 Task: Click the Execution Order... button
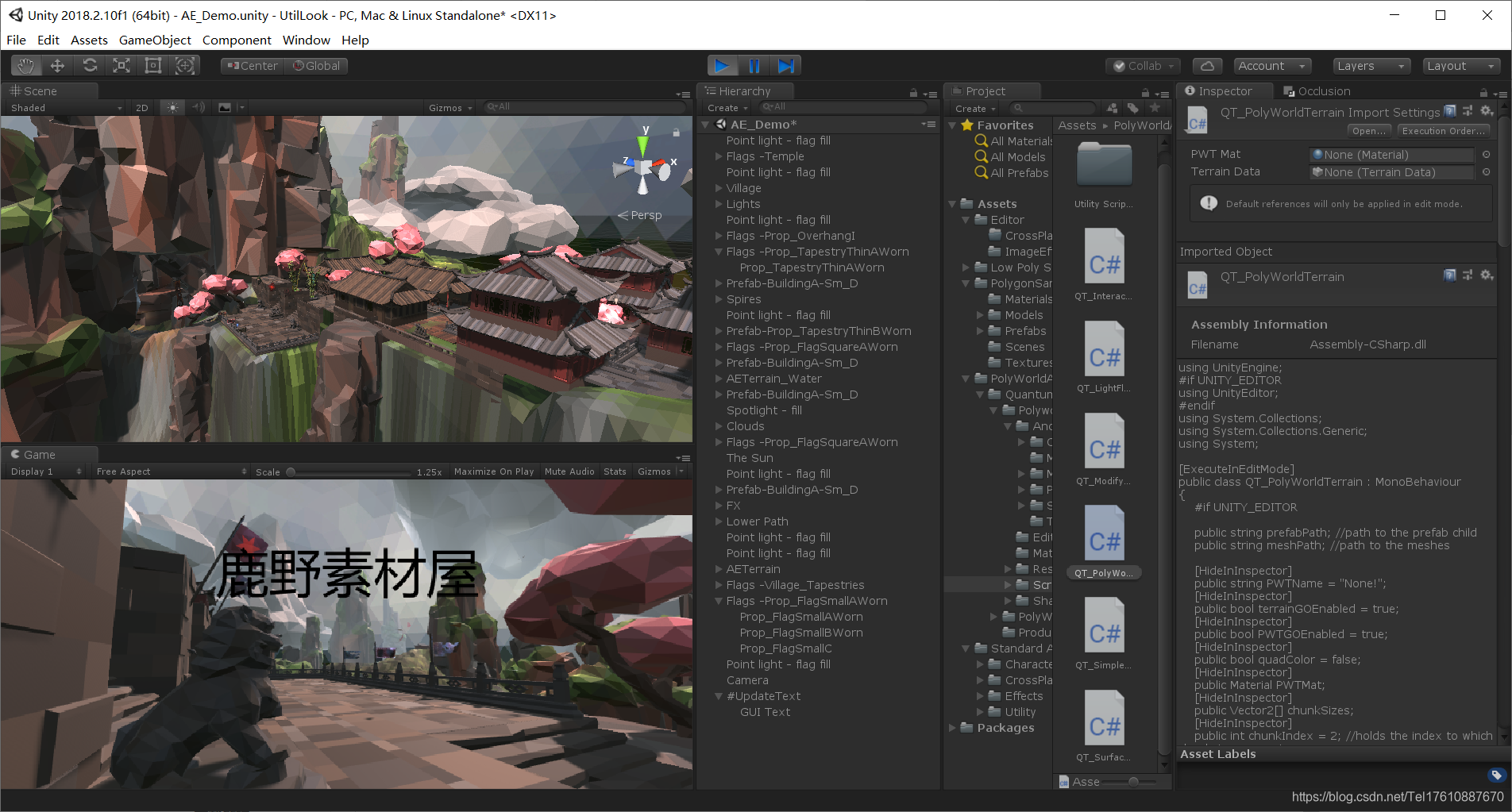point(1443,131)
